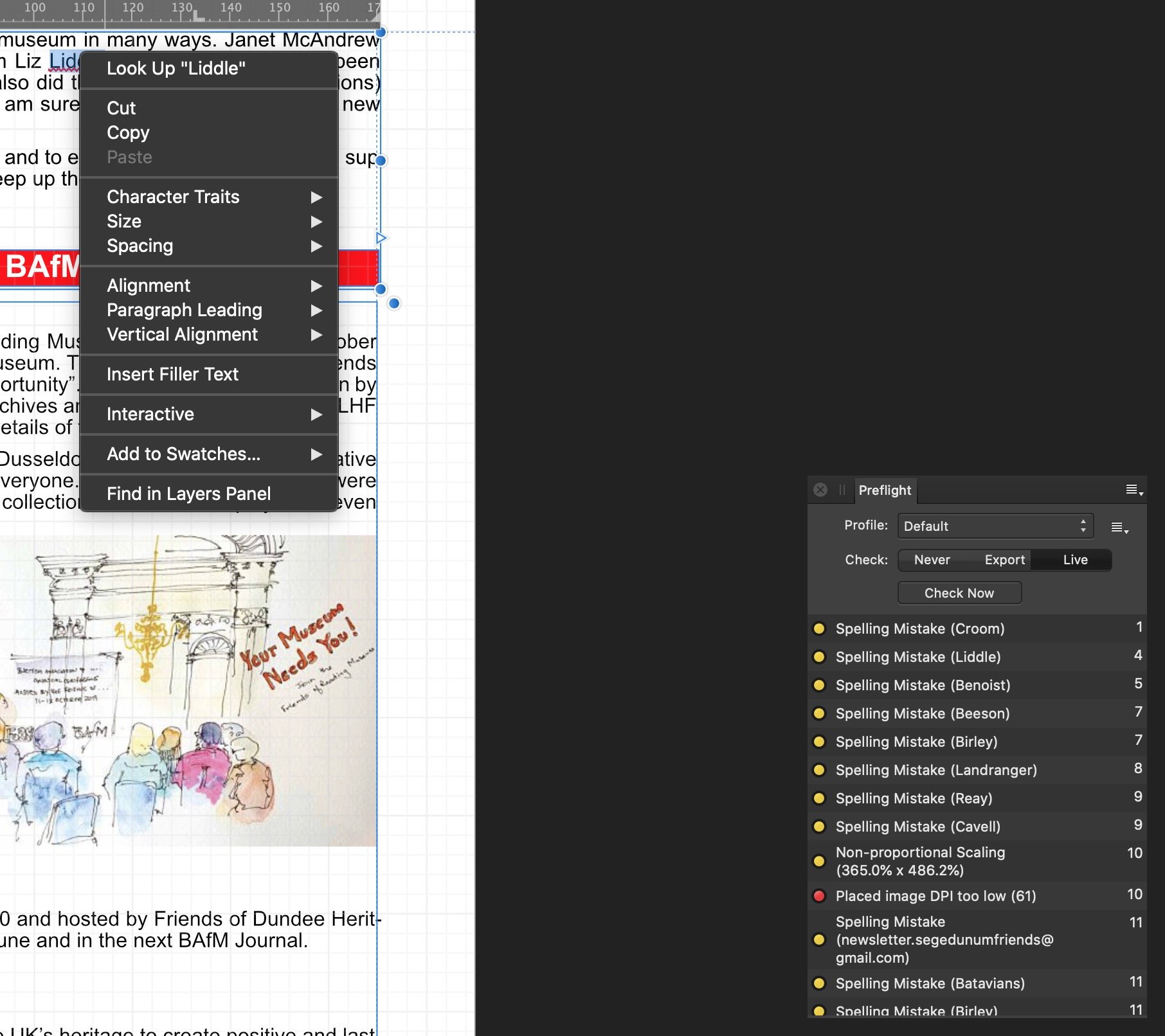Viewport: 1165px width, 1036px height.
Task: Select Spelling Mistake (Batavians) warning
Action: pos(977,983)
